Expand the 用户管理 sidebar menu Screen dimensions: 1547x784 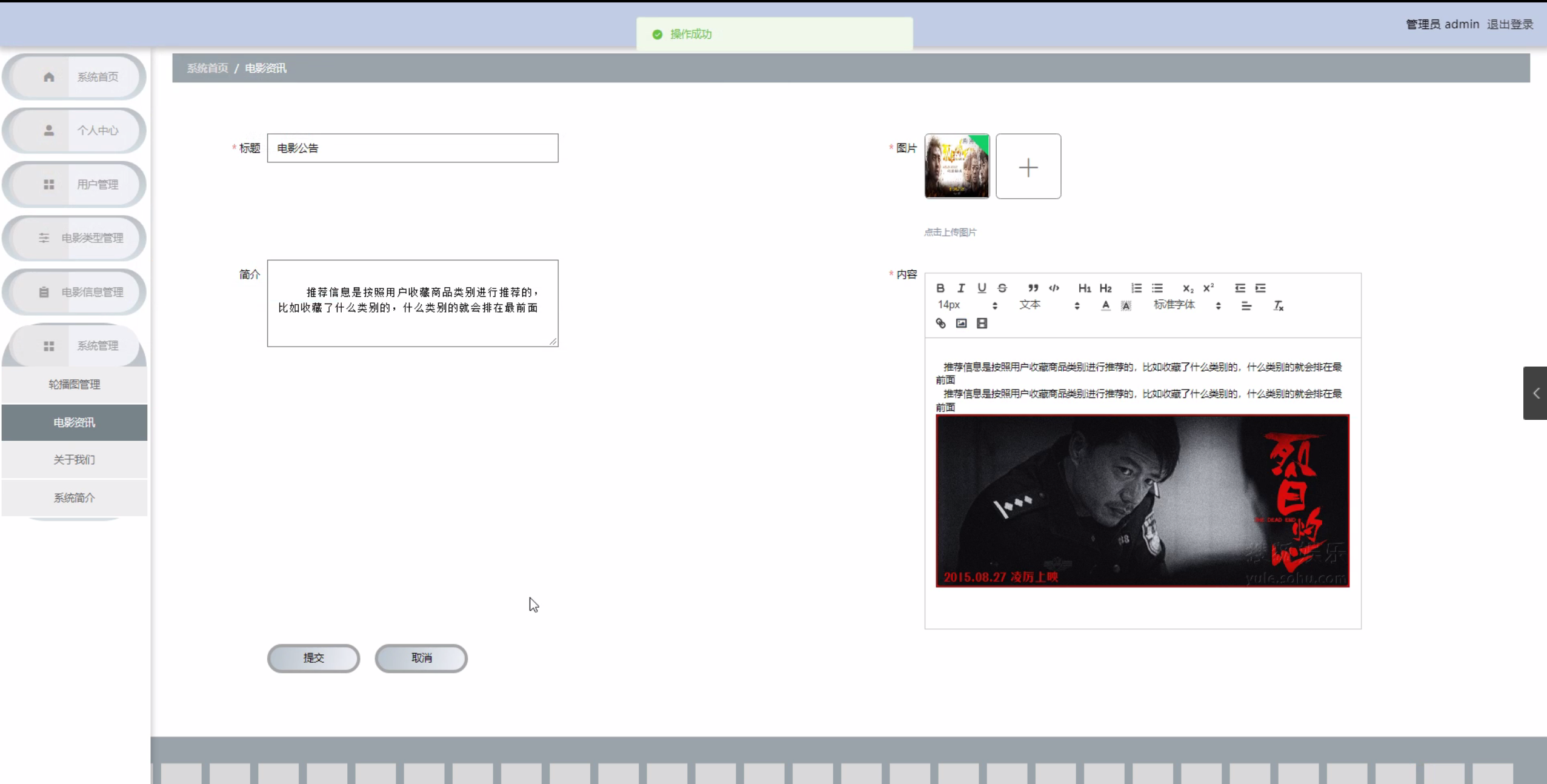click(75, 184)
